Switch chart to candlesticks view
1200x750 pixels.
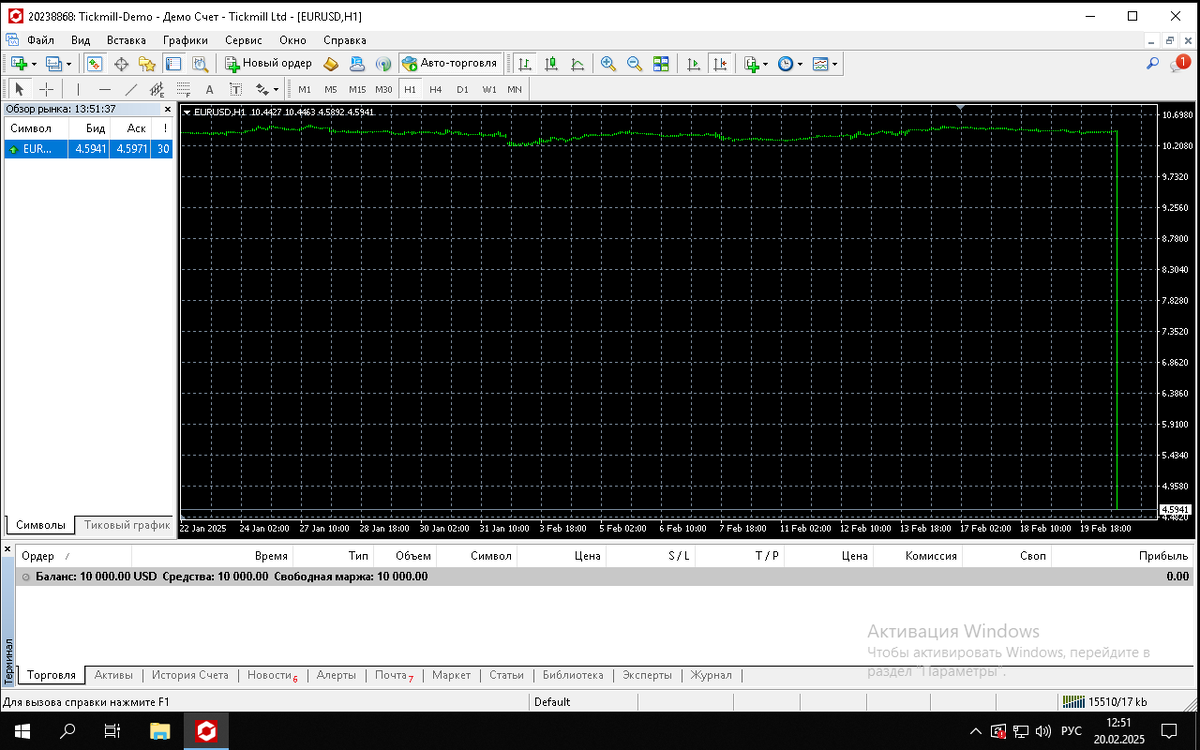pos(551,64)
